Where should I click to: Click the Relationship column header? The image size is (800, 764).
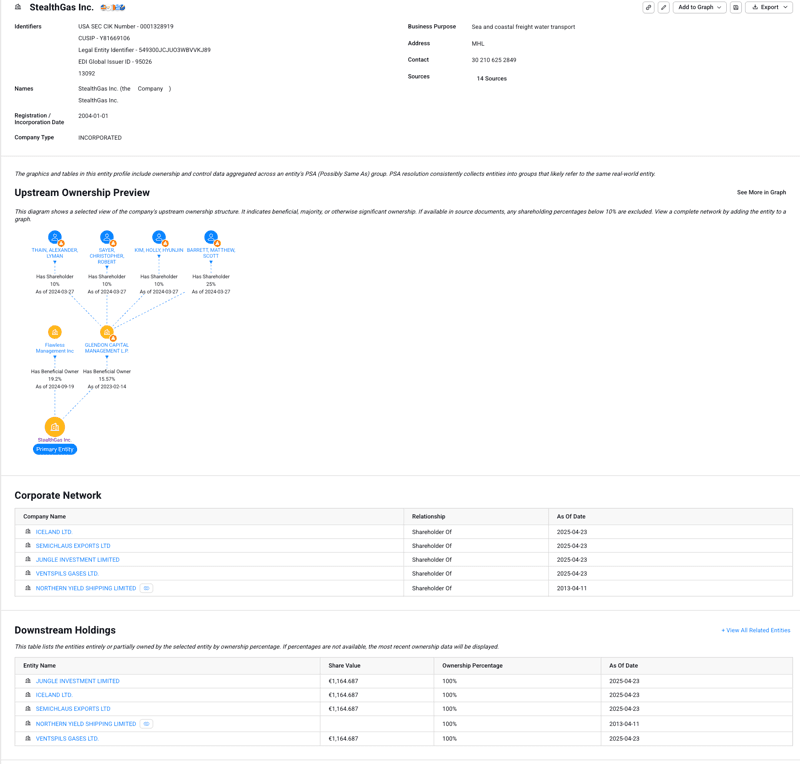click(429, 516)
